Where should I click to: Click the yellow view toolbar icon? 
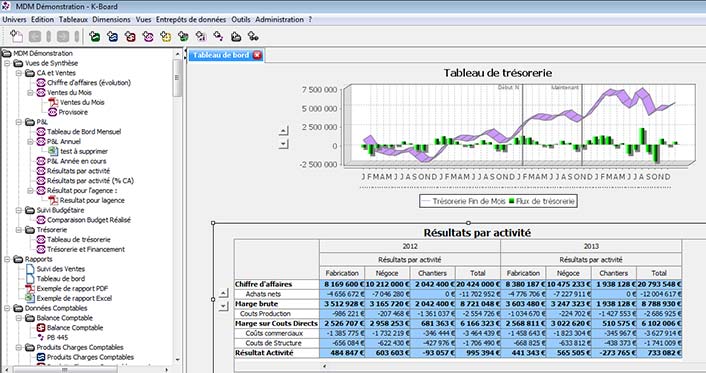[x=166, y=36]
